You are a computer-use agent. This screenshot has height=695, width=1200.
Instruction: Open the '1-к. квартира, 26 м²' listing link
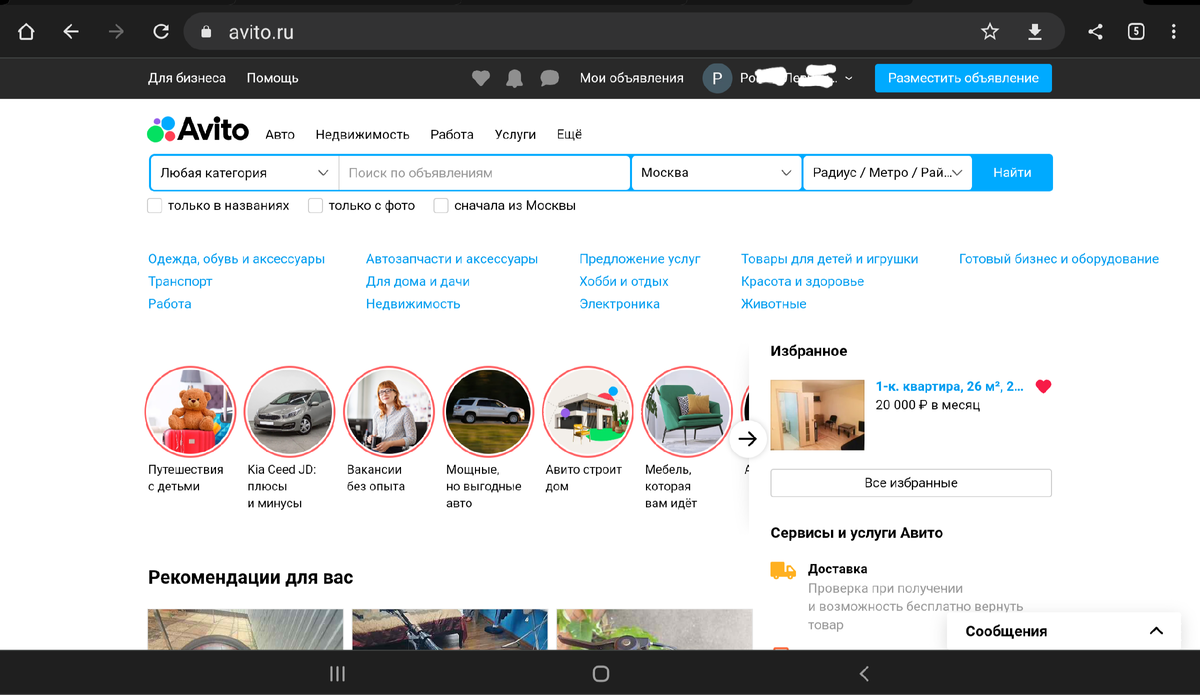[x=949, y=386]
